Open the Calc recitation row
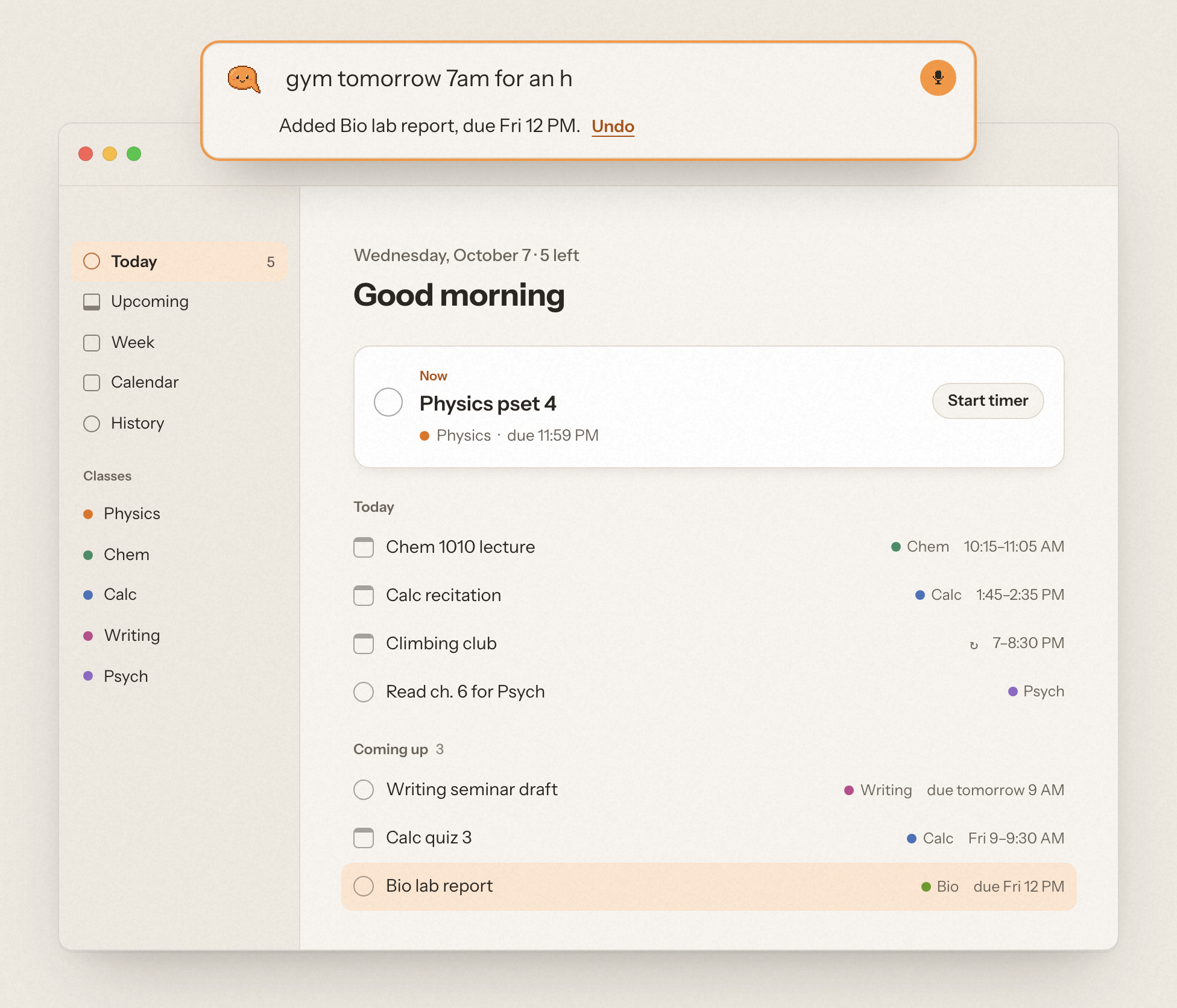This screenshot has width=1177, height=1008. pos(708,595)
